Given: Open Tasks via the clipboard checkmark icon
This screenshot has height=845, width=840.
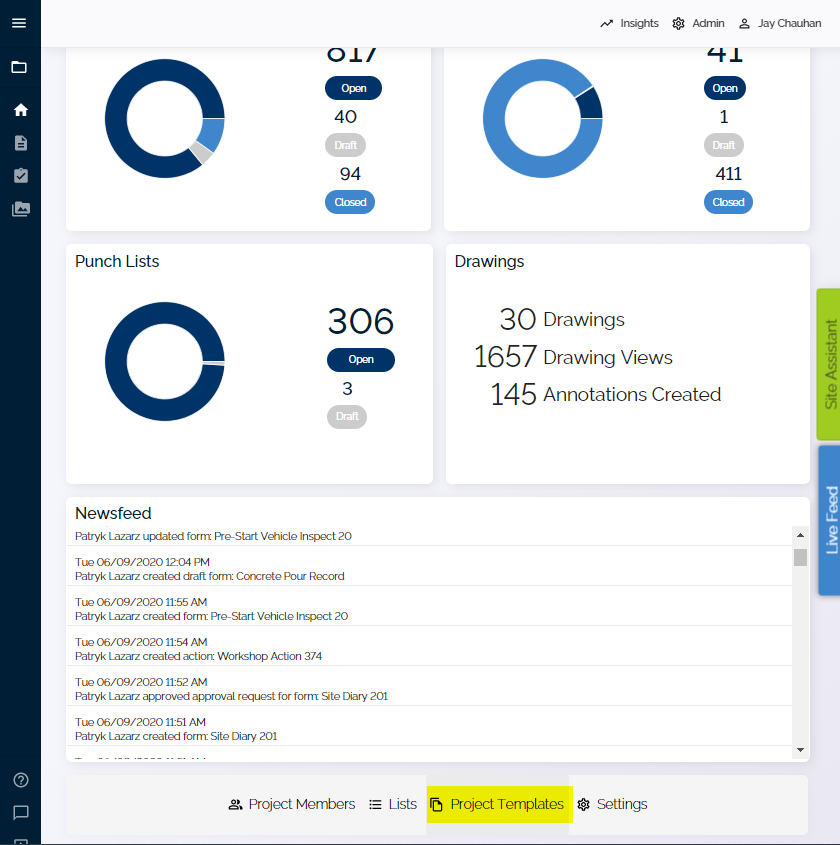Looking at the screenshot, I should [19, 175].
